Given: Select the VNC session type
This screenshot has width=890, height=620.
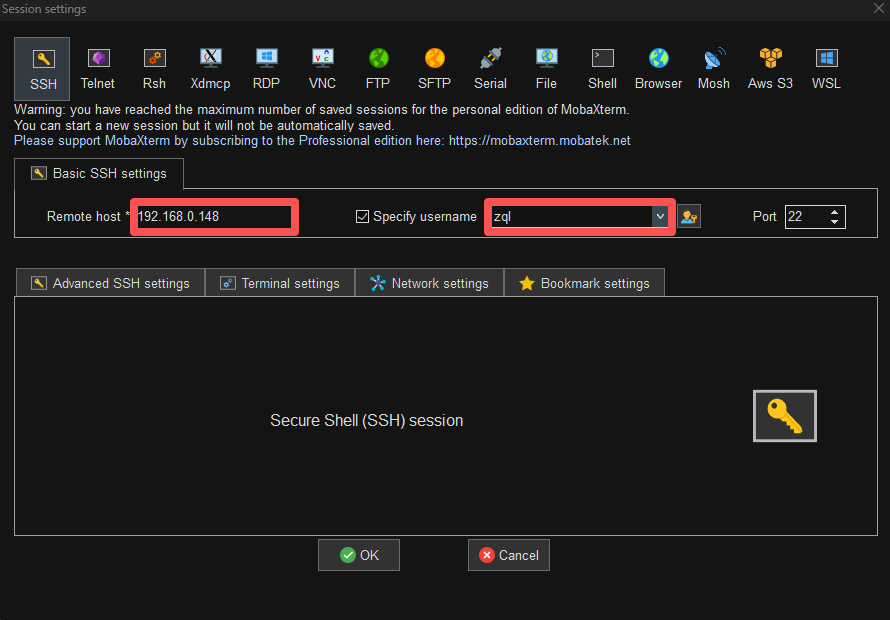Looking at the screenshot, I should point(322,68).
